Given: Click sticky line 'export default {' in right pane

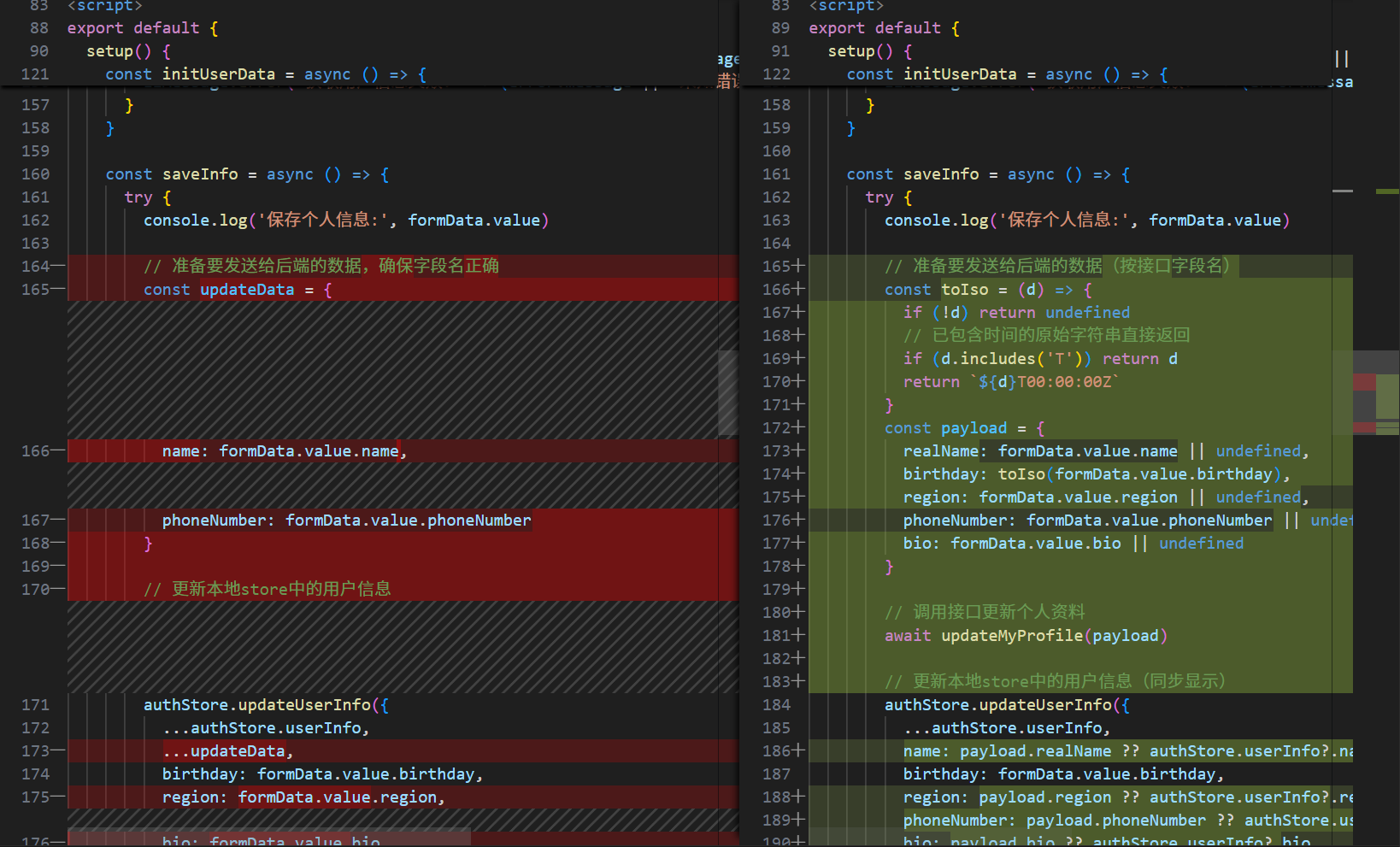Looking at the screenshot, I should click(884, 28).
